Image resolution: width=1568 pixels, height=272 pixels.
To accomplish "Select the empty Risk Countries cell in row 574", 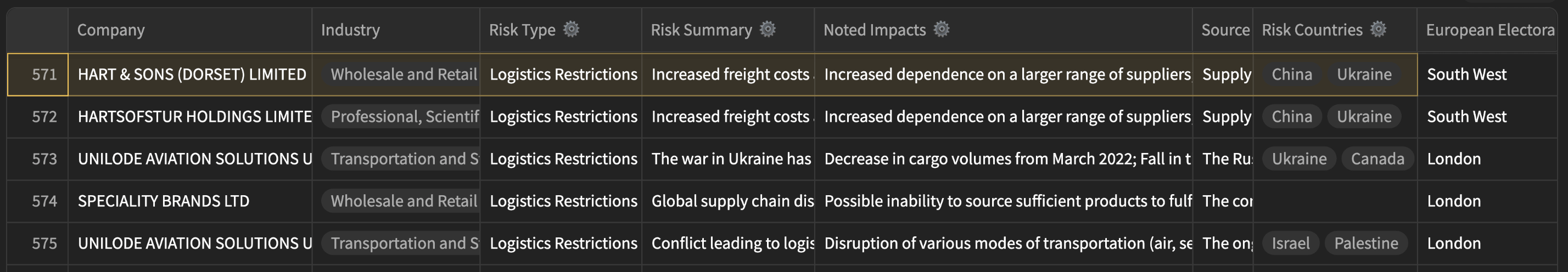I will pyautogui.click(x=1335, y=201).
